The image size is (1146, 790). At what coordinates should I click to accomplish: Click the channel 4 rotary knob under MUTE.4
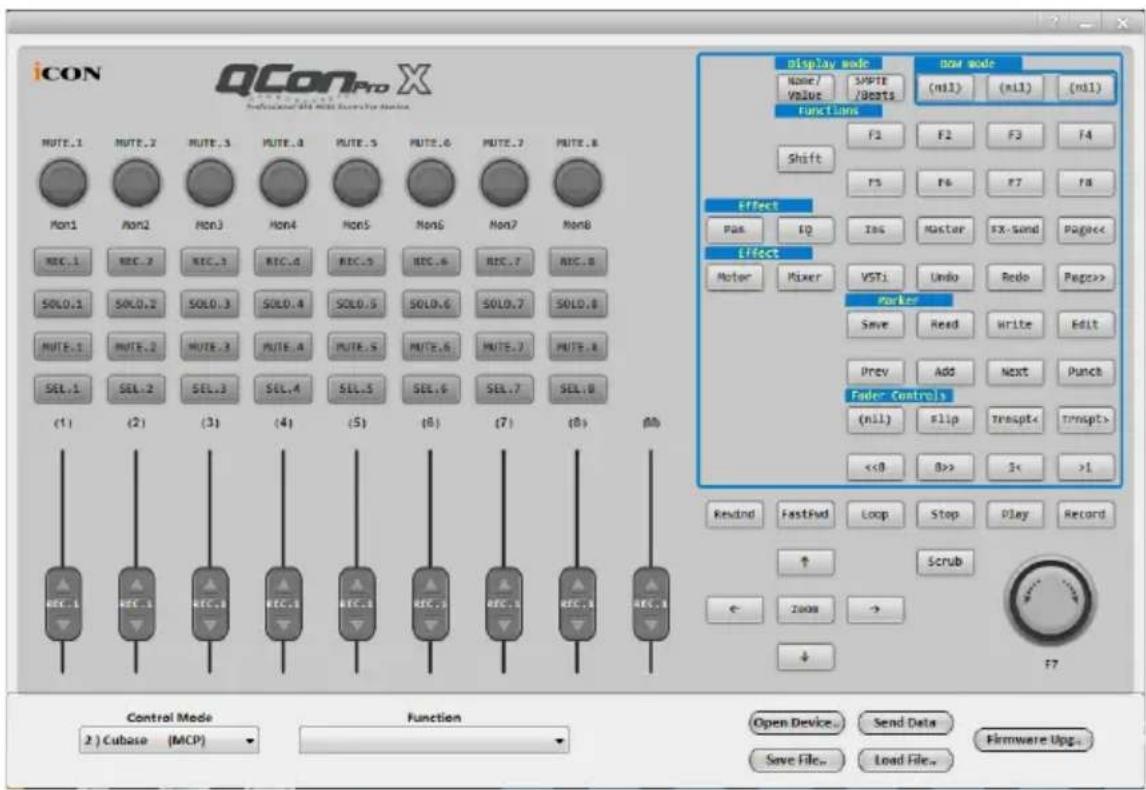point(284,183)
